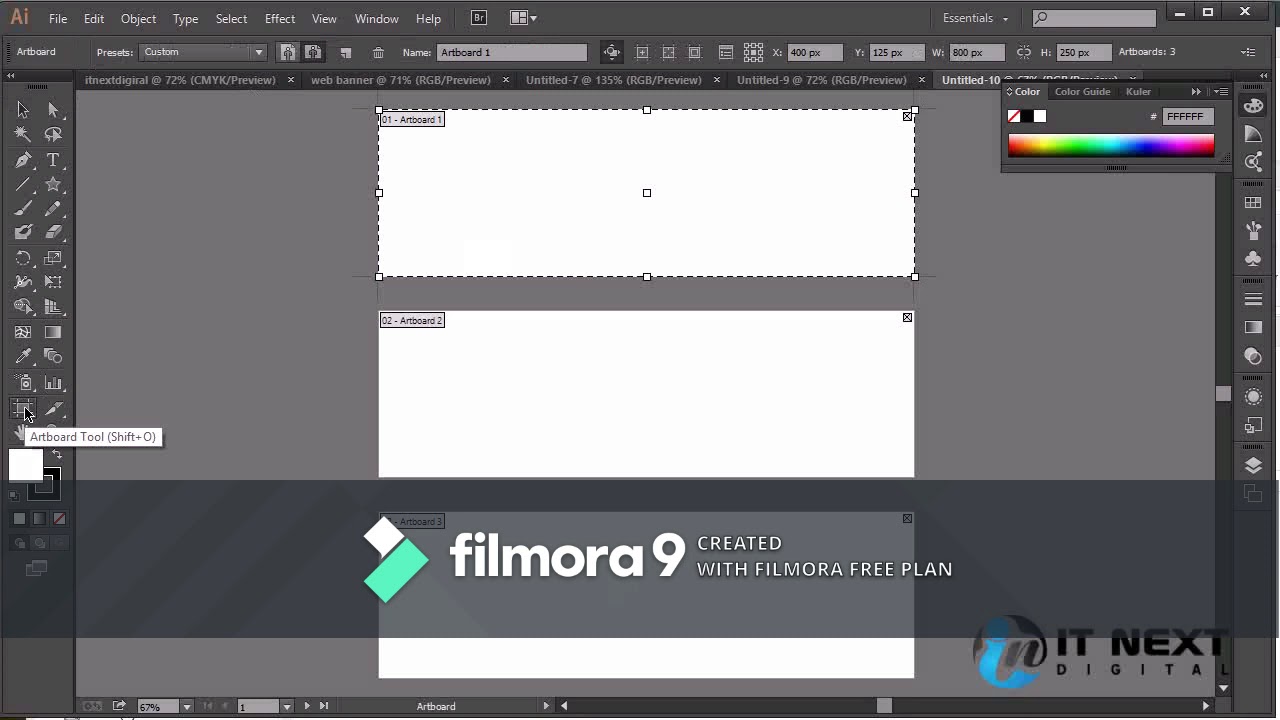Viewport: 1280px width, 720px height.
Task: Click the Artboard tool
Action: tap(23, 408)
